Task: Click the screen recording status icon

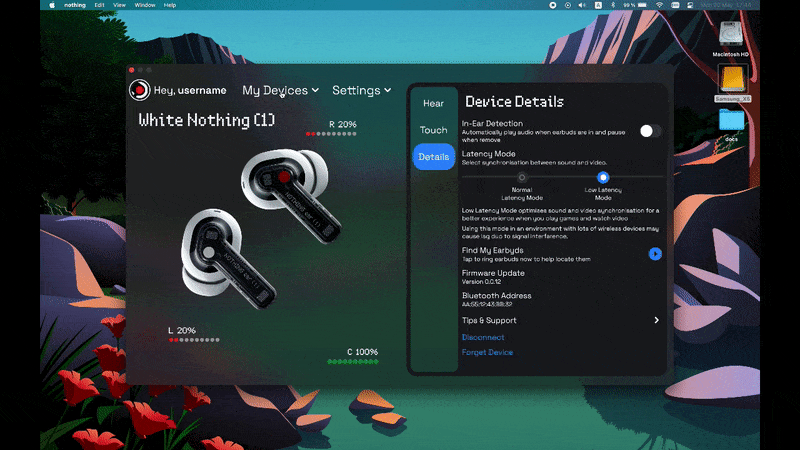Action: [x=553, y=5]
